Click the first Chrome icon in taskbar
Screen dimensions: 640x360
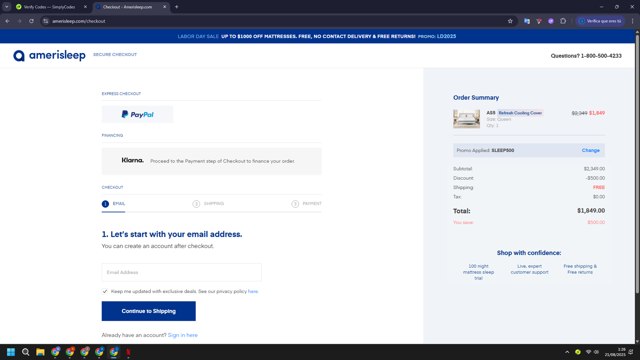55,352
